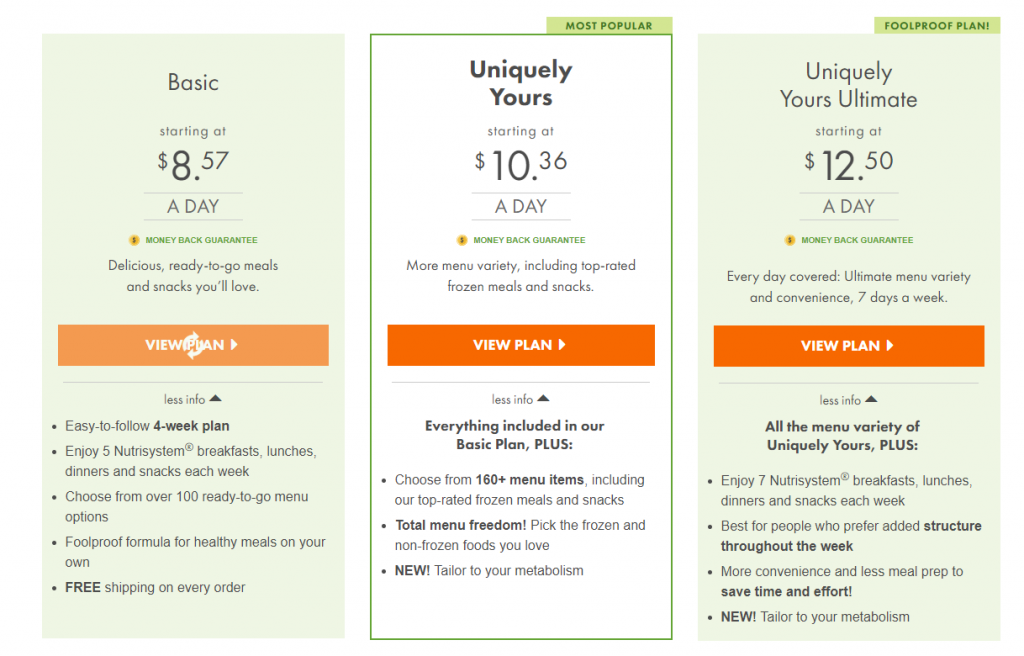Click the money back guarantee coin on Uniquely Yours
The width and height of the screenshot is (1024, 656).
point(460,240)
